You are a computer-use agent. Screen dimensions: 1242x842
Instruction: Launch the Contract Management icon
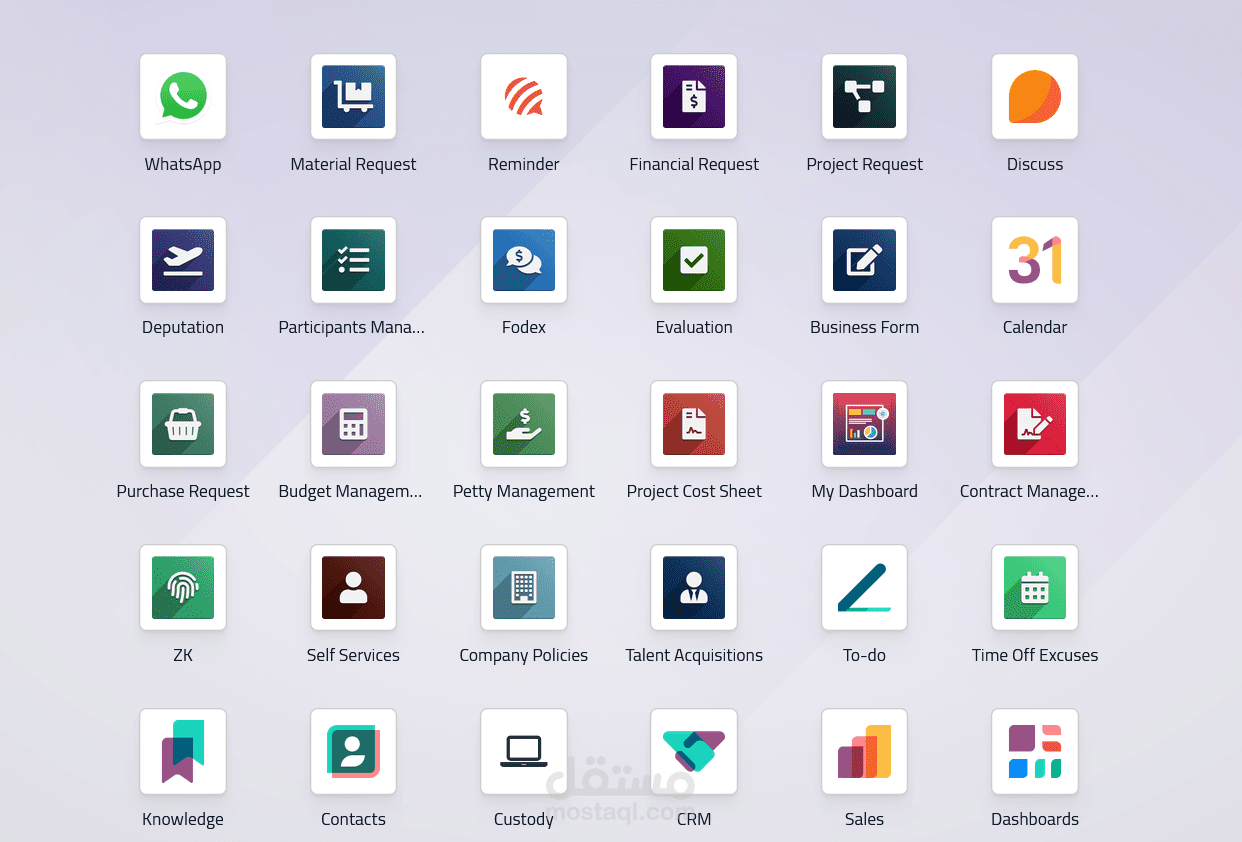pos(1035,424)
